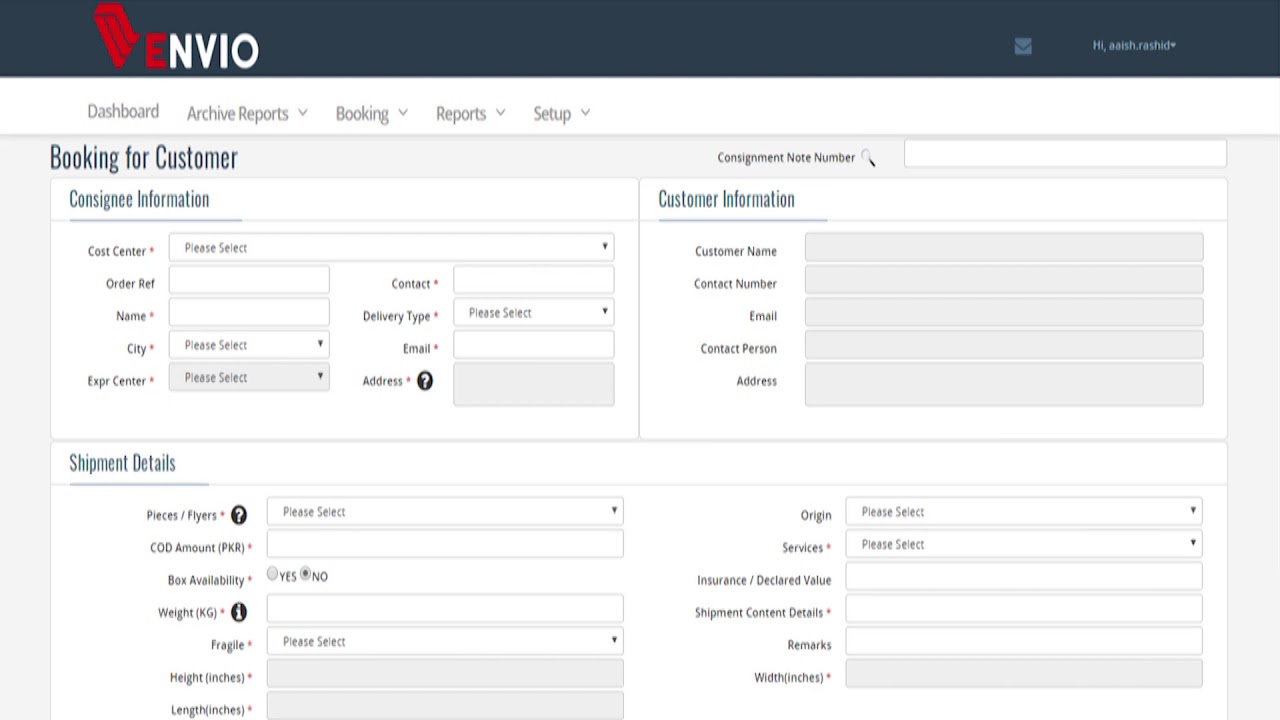Open the City dropdown

[249, 345]
